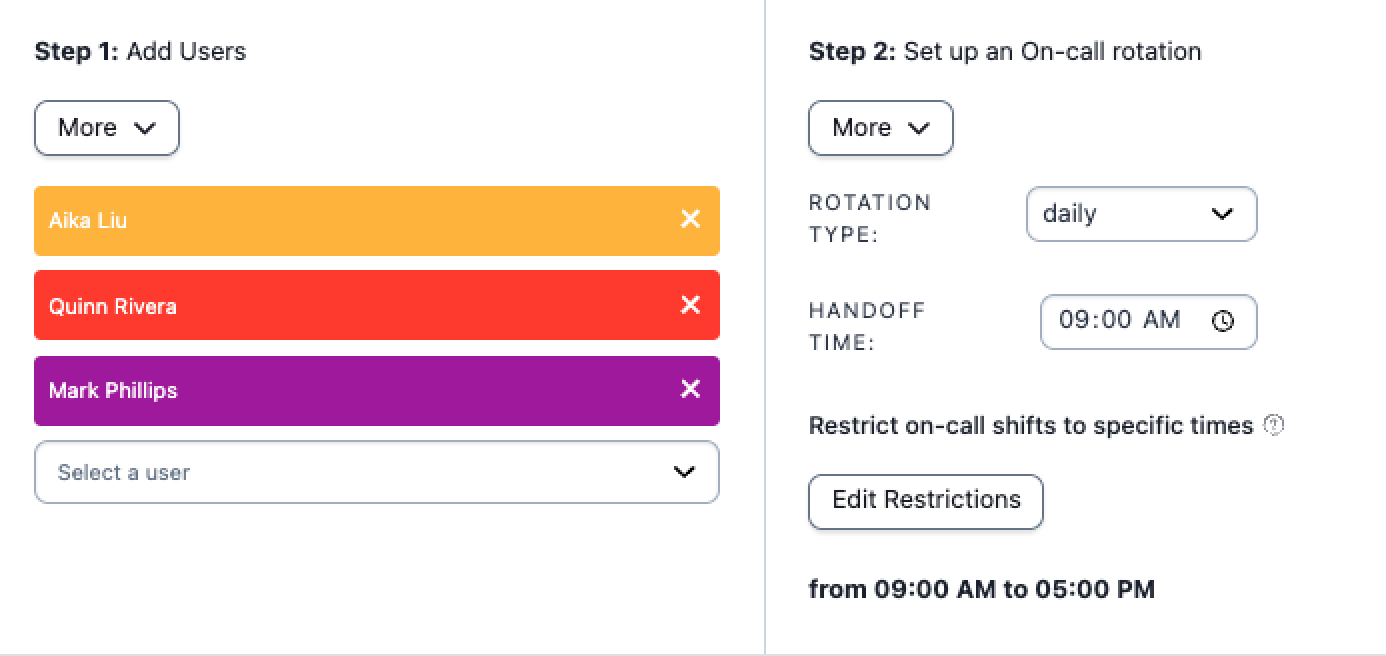Image resolution: width=1386 pixels, height=656 pixels.
Task: Remove Aika Liu with the X icon
Action: click(x=690, y=219)
